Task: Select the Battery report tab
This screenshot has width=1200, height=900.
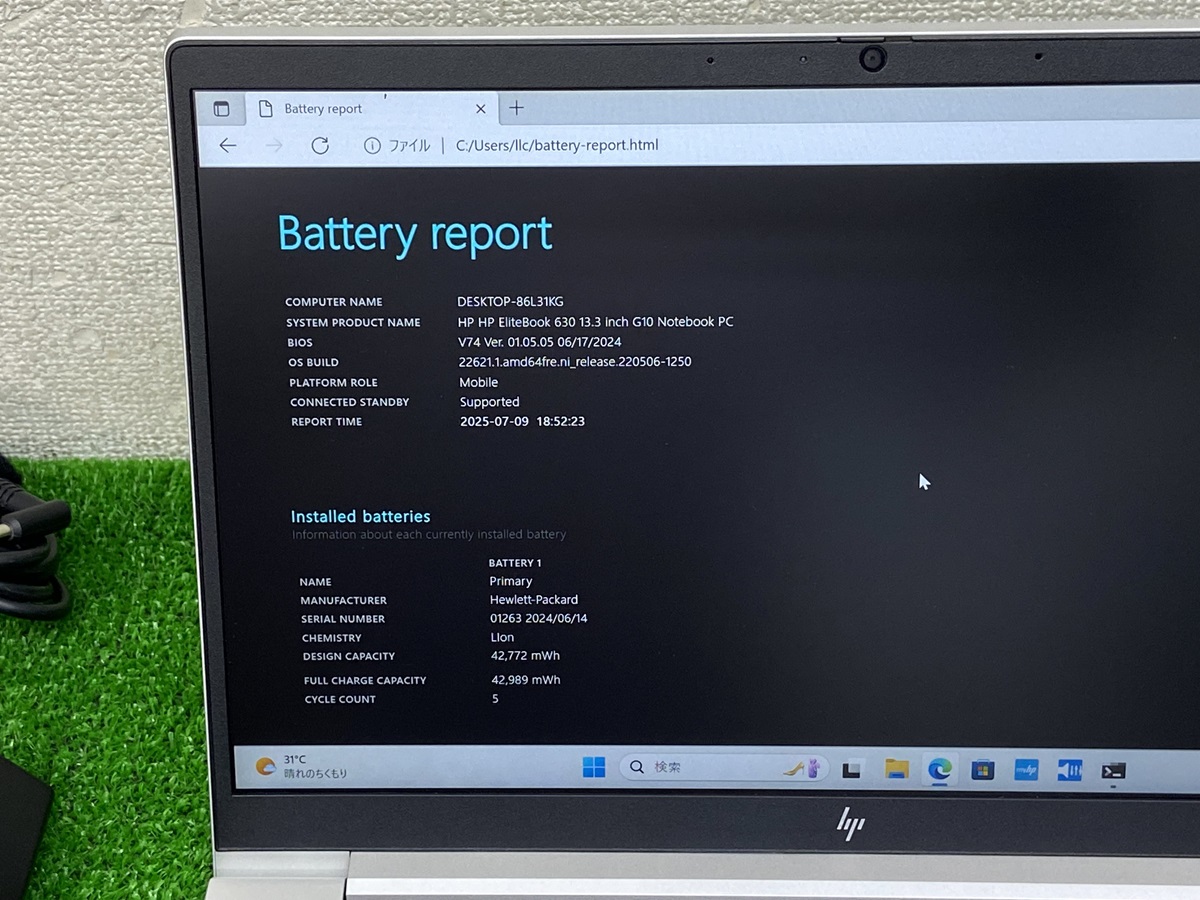Action: pyautogui.click(x=372, y=109)
